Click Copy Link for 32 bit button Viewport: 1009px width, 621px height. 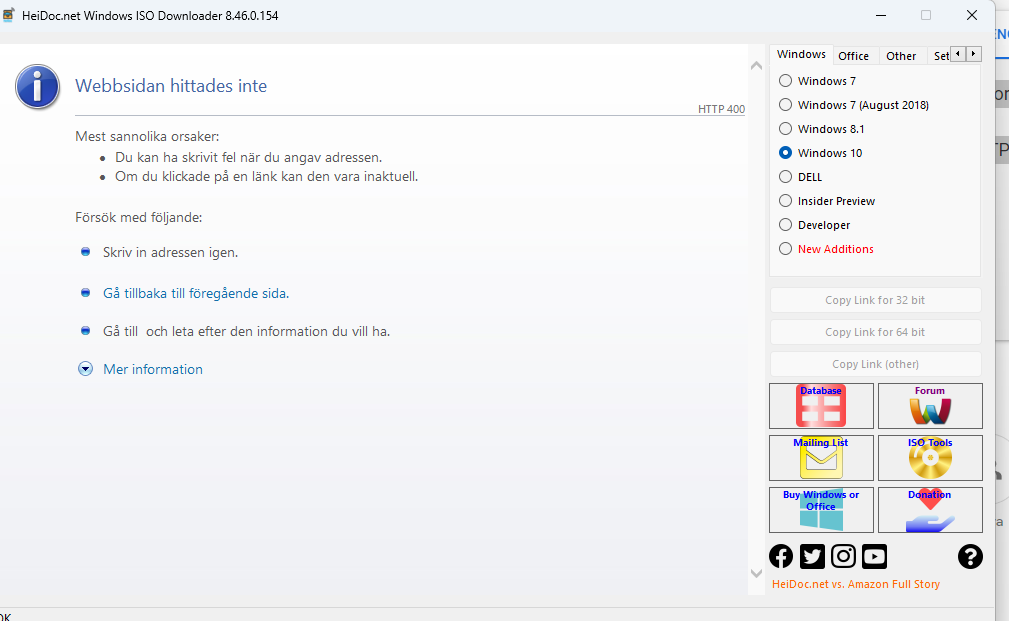coord(875,301)
